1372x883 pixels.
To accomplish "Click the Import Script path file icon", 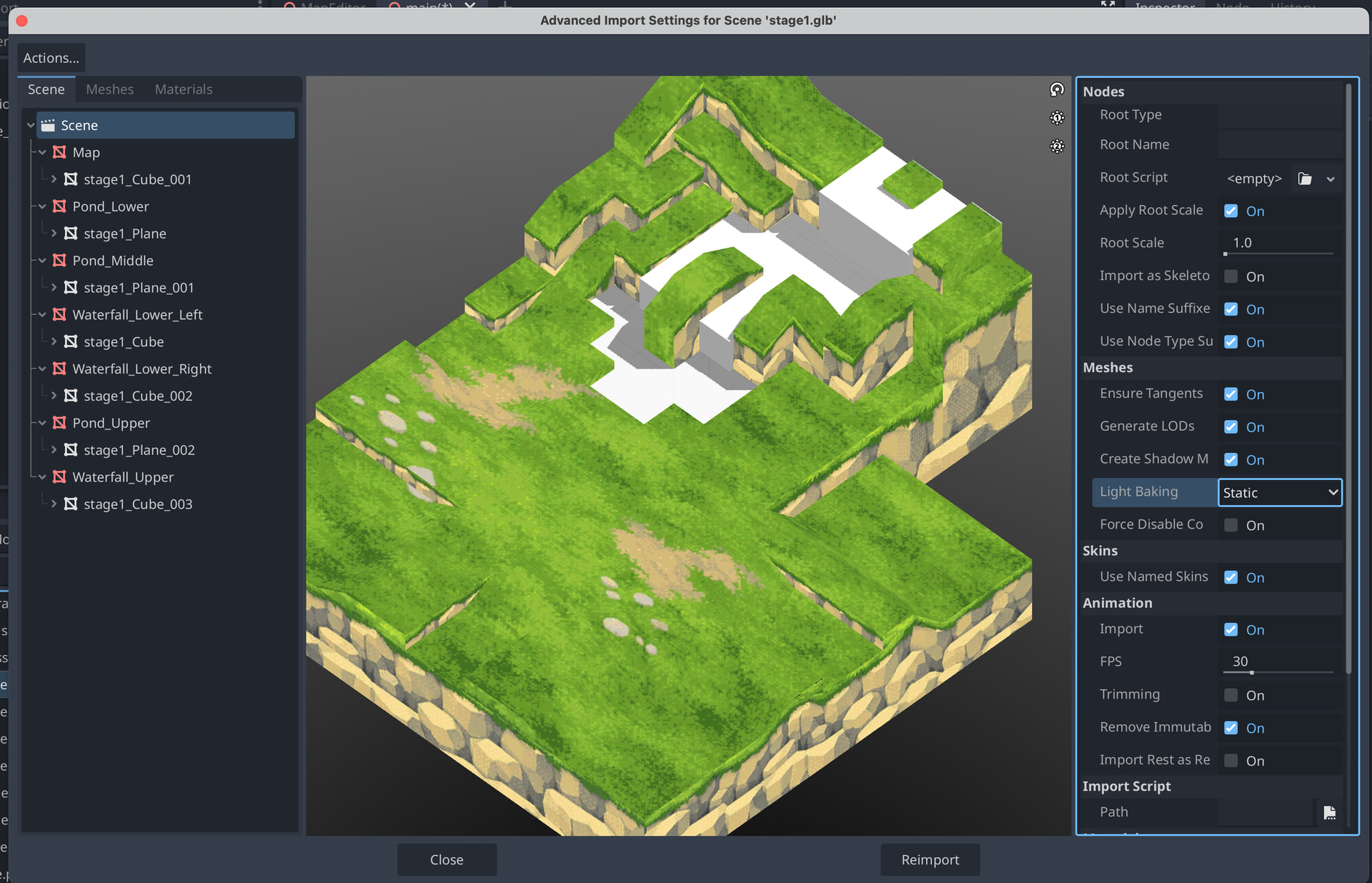I will (1329, 812).
